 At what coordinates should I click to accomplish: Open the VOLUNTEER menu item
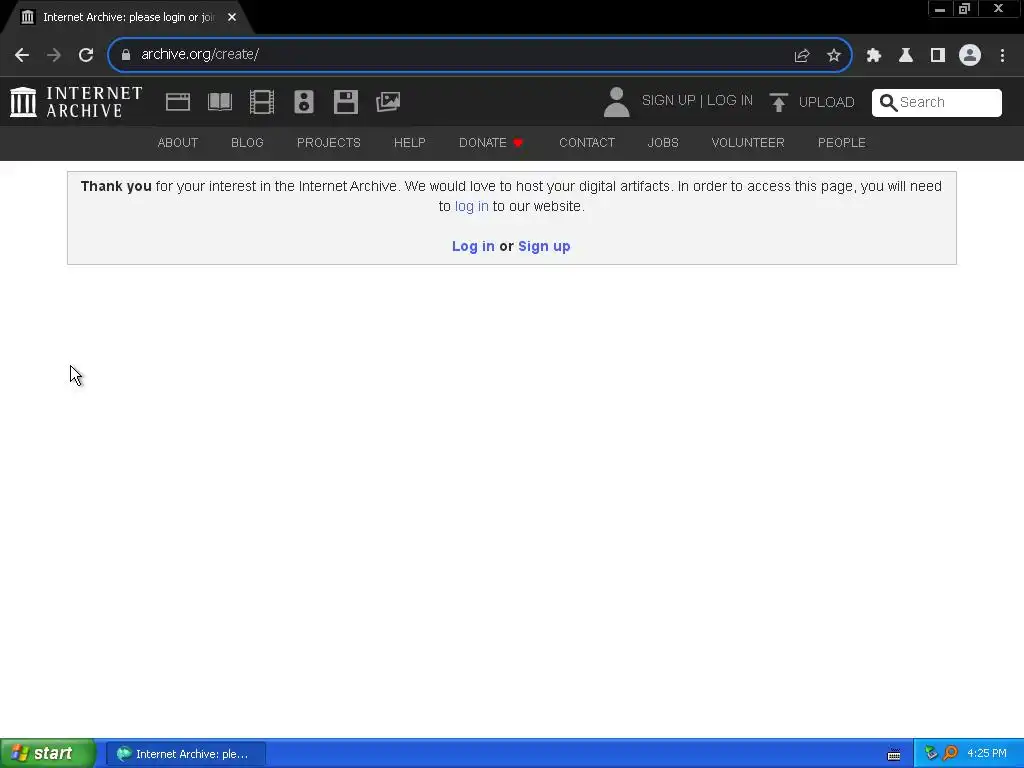pos(748,142)
